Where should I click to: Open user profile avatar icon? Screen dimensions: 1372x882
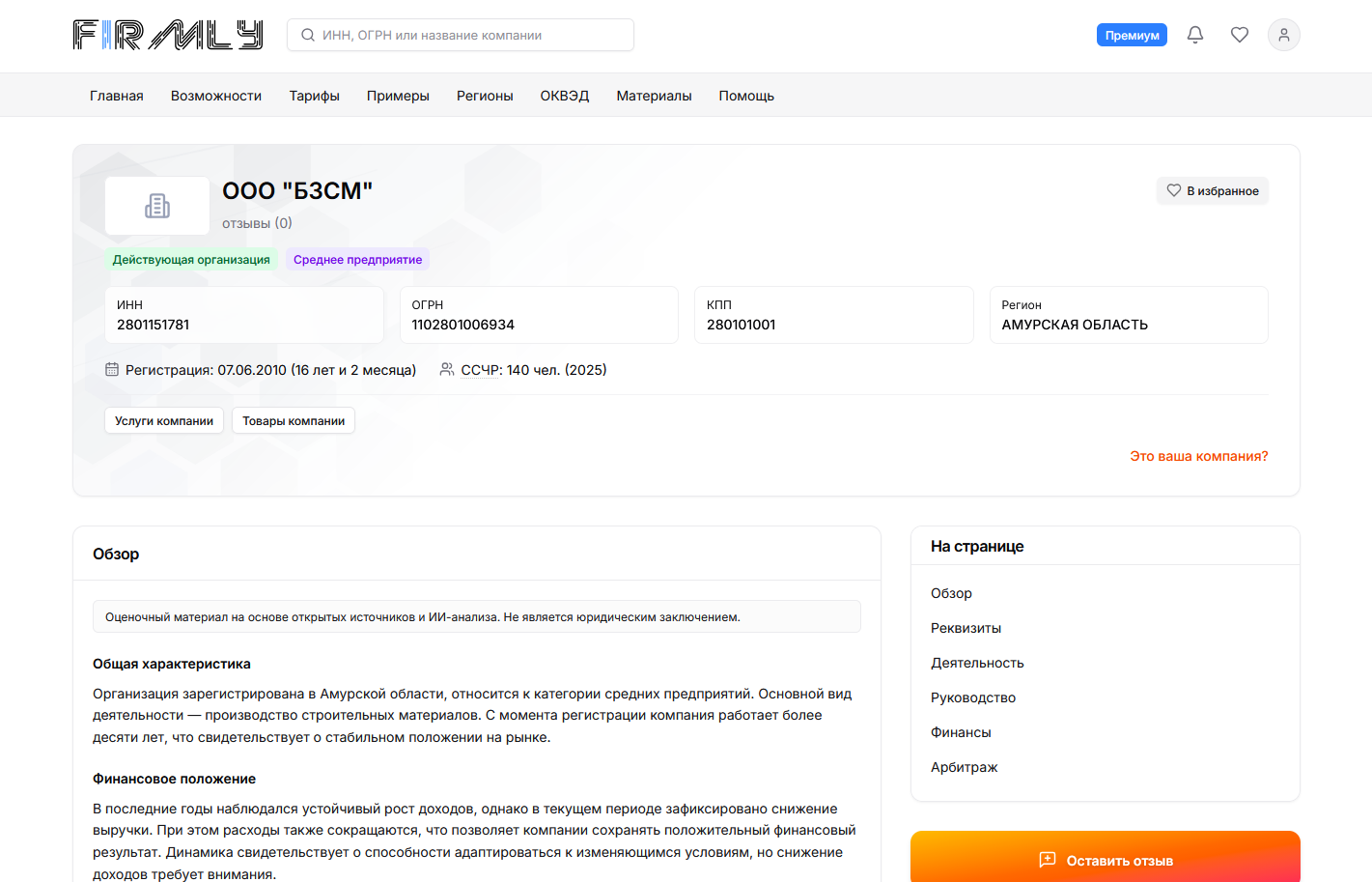(x=1284, y=35)
